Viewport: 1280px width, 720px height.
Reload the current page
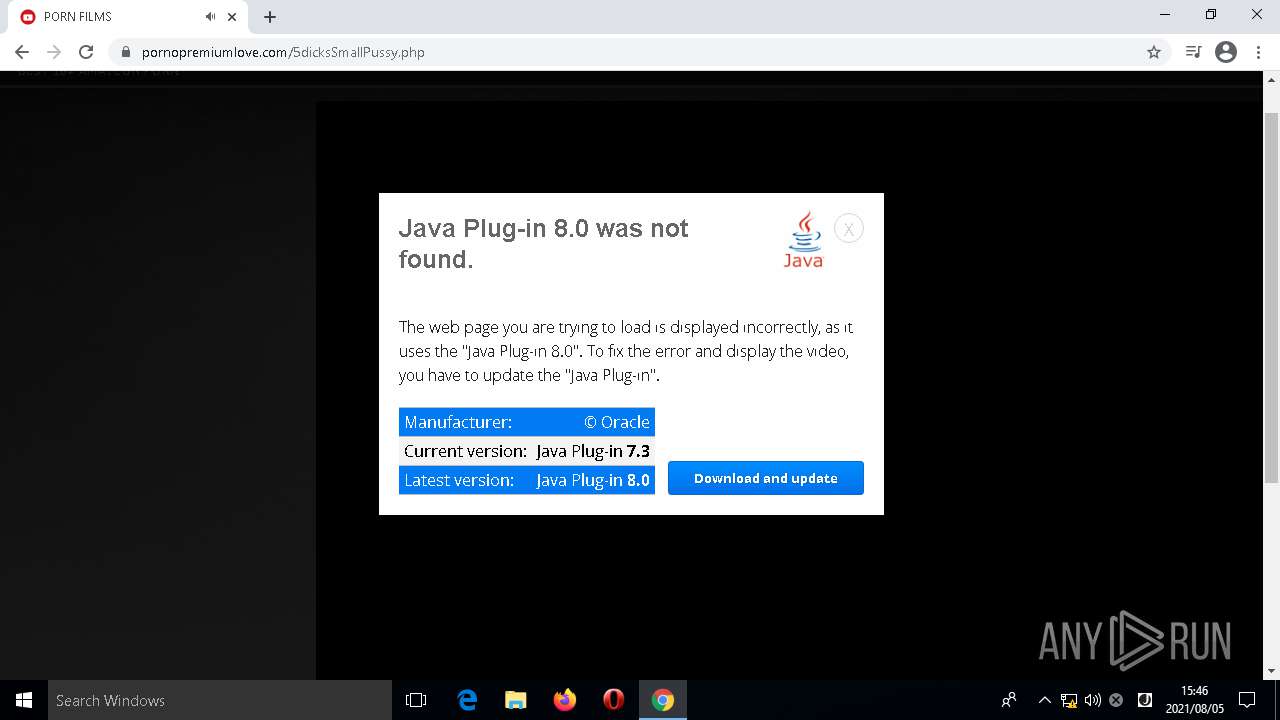[x=86, y=52]
